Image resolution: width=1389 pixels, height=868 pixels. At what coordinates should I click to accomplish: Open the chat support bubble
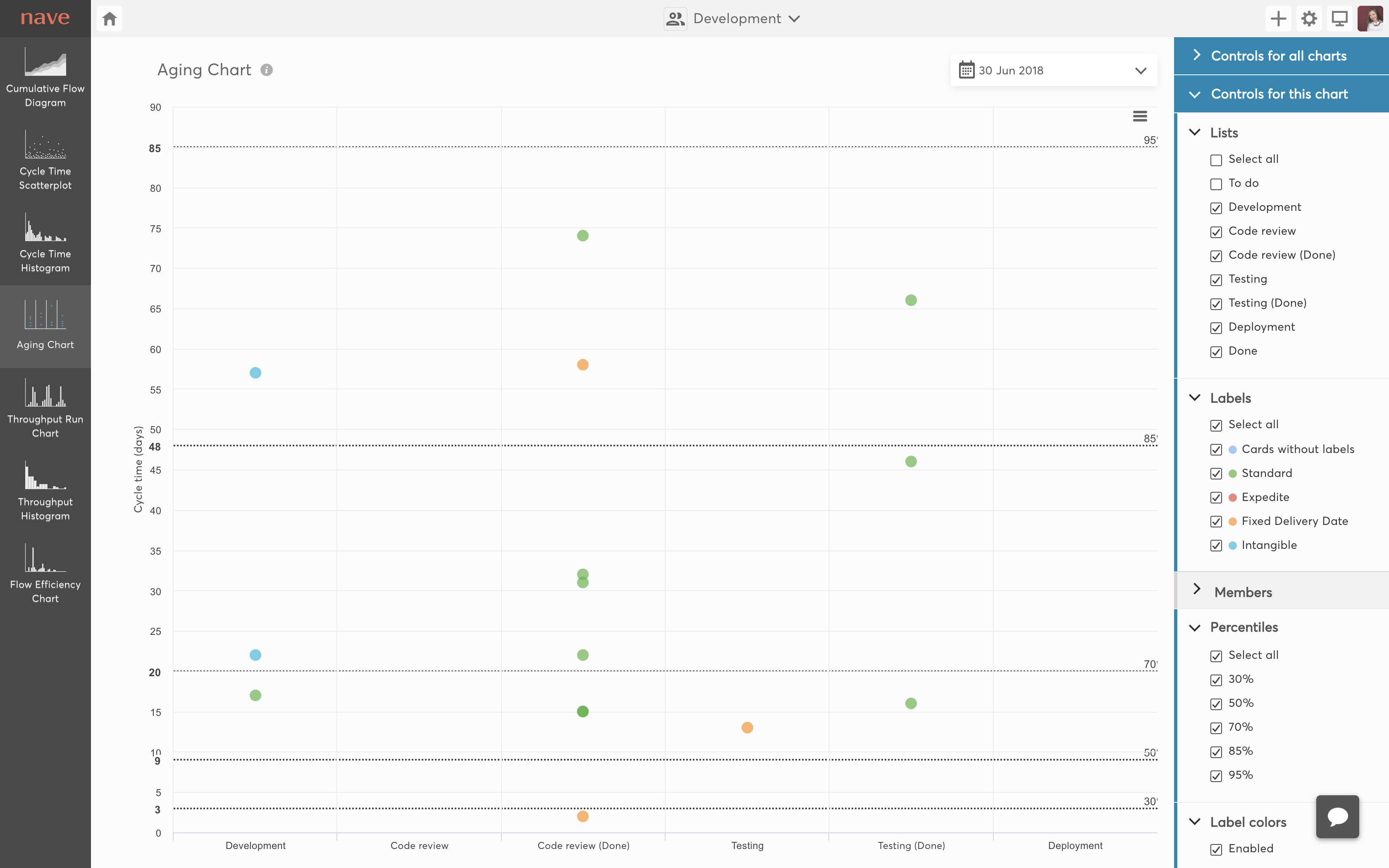coord(1337,816)
